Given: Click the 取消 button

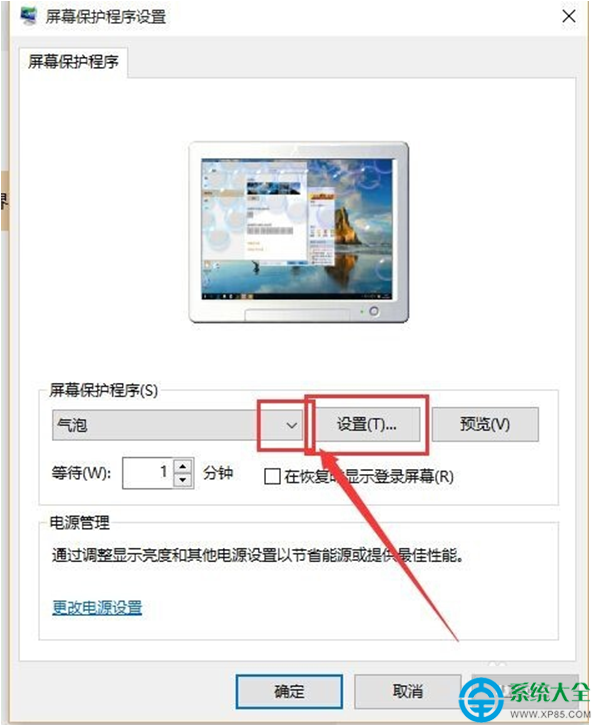Looking at the screenshot, I should (x=408, y=691).
